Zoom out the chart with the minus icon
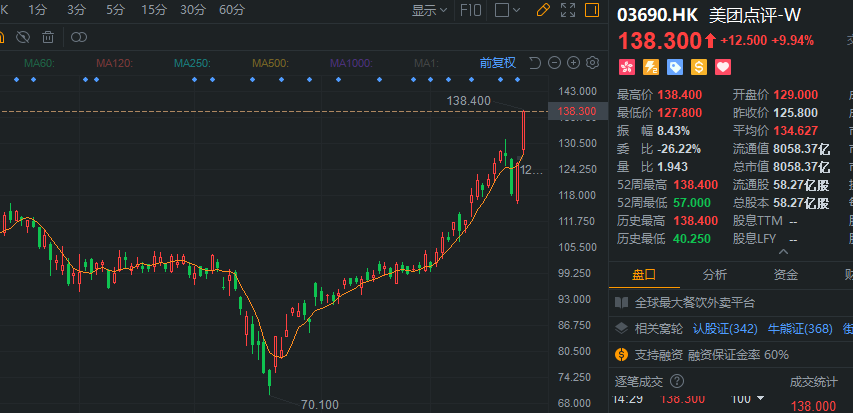The height and width of the screenshot is (413, 853). click(x=554, y=63)
